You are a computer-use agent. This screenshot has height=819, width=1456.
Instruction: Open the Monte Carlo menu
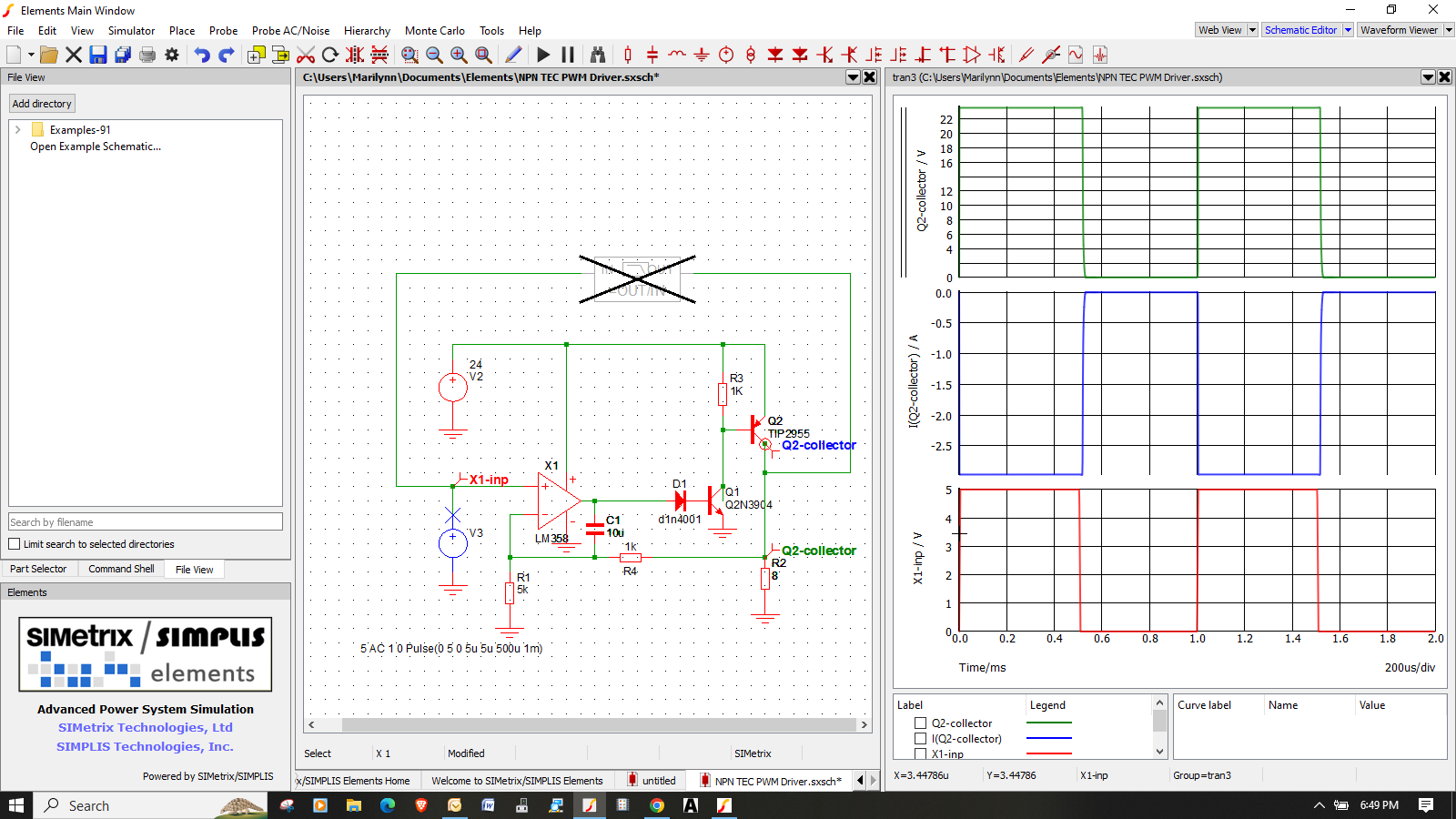pyautogui.click(x=434, y=31)
